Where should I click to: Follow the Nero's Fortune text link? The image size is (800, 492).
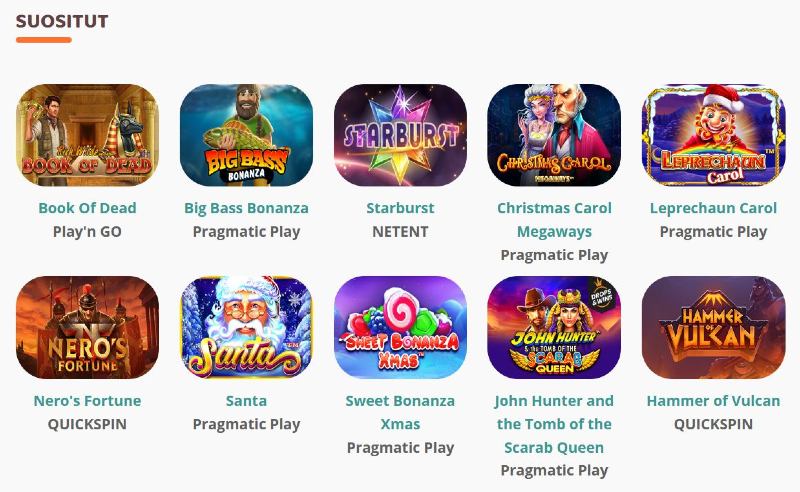pos(87,401)
